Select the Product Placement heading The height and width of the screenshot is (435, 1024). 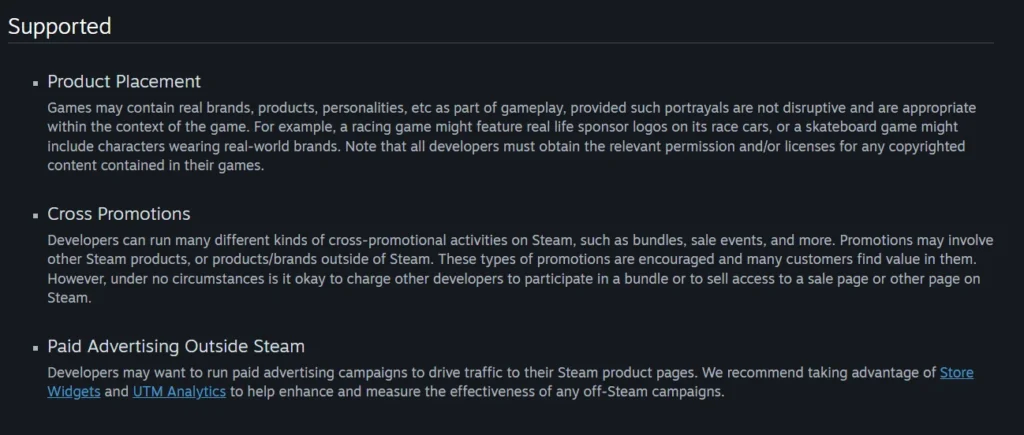[x=124, y=82]
